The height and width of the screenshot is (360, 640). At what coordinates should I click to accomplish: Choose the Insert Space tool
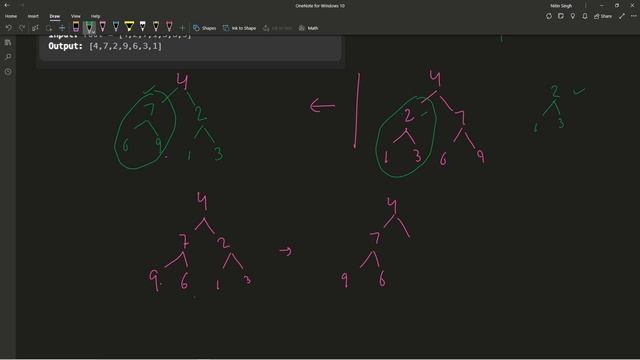coord(62,28)
